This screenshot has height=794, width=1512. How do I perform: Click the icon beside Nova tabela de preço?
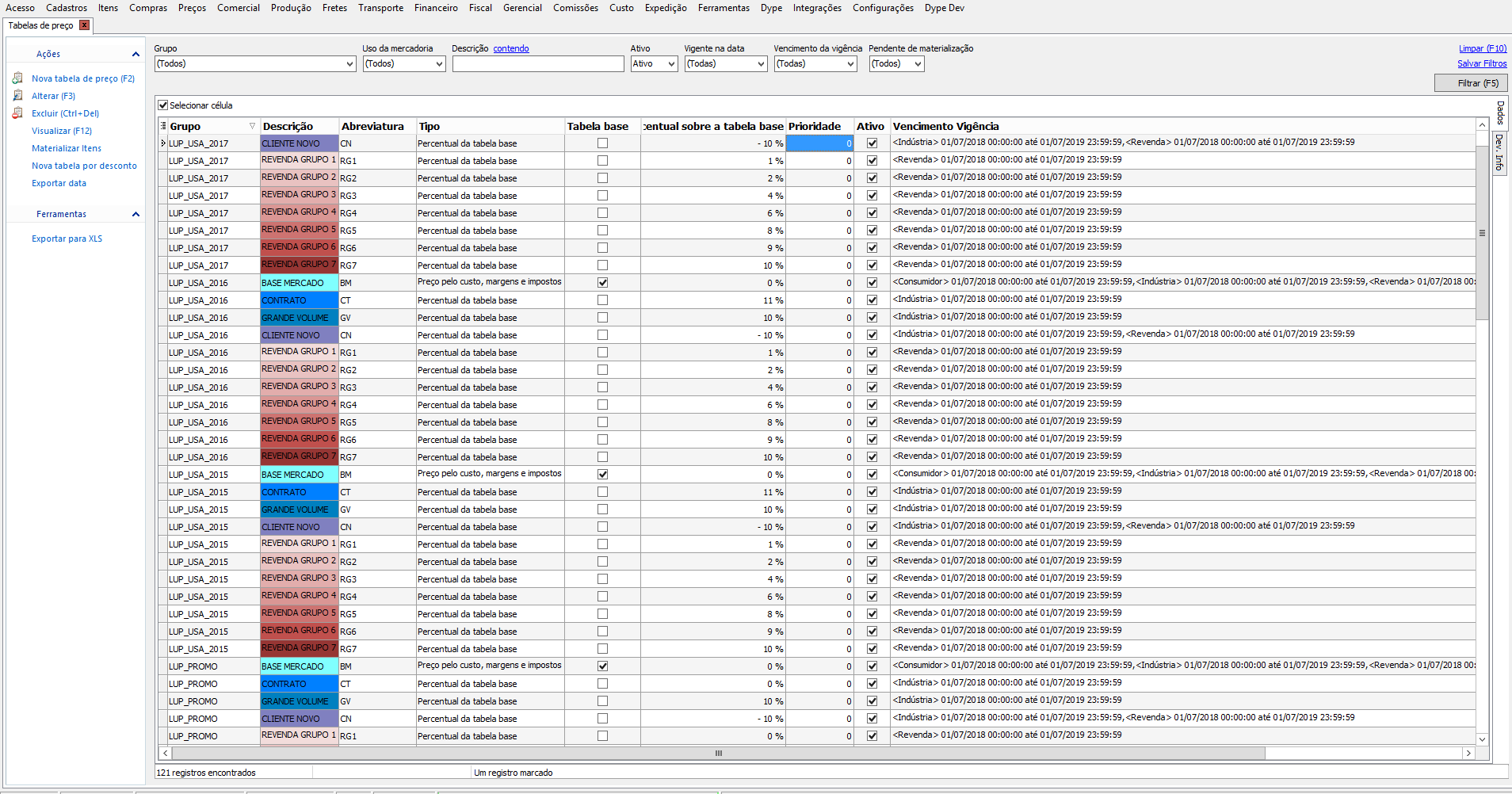tap(17, 78)
